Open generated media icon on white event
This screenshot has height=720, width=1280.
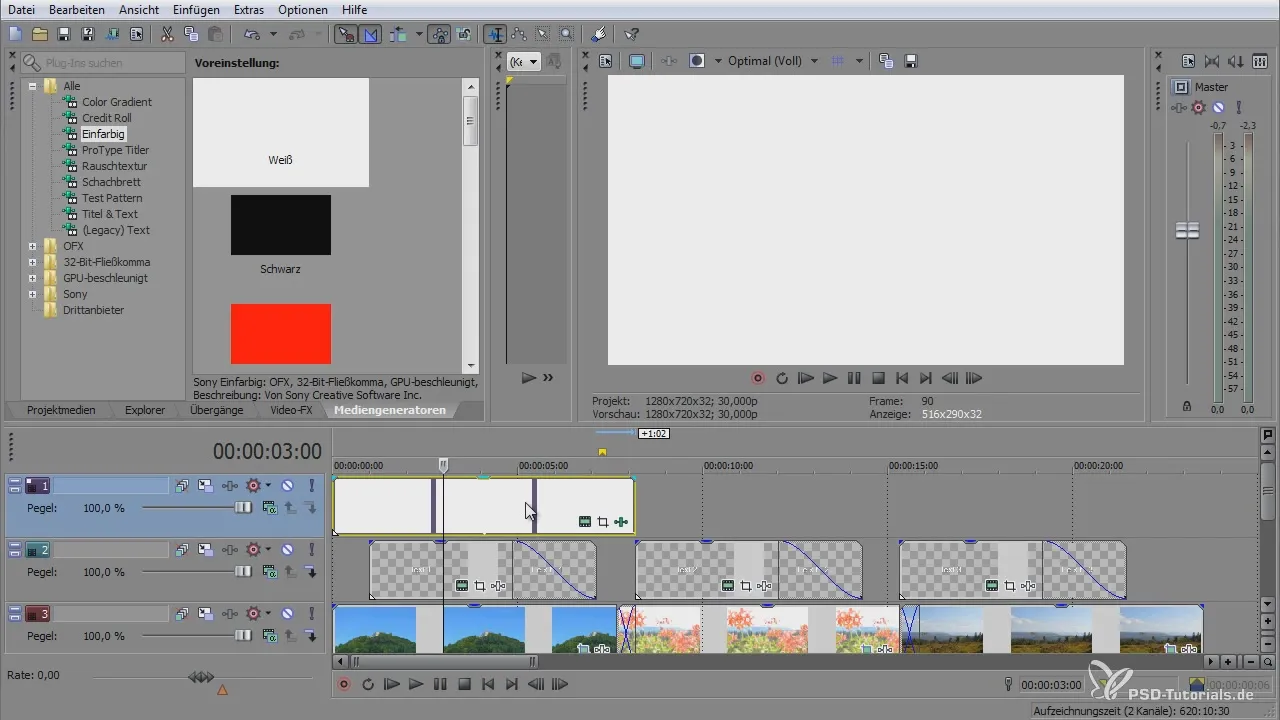pyautogui.click(x=585, y=522)
